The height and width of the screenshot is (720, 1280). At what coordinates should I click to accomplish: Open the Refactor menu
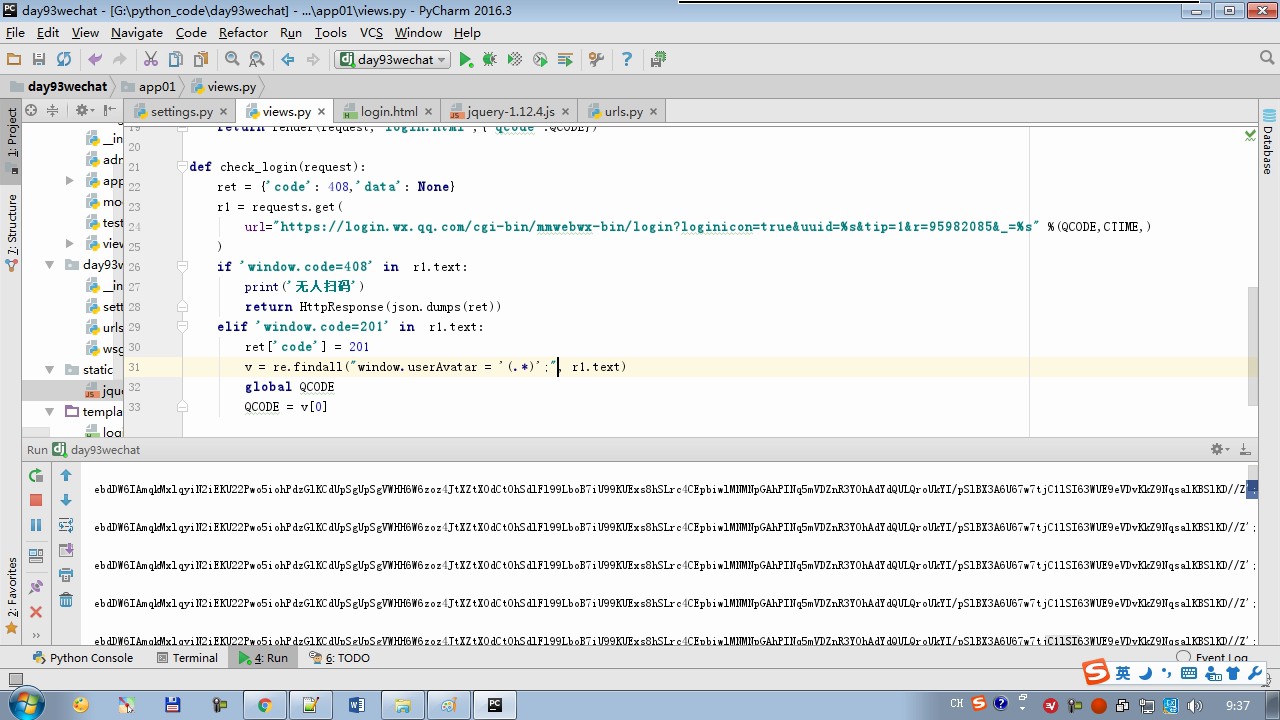243,32
